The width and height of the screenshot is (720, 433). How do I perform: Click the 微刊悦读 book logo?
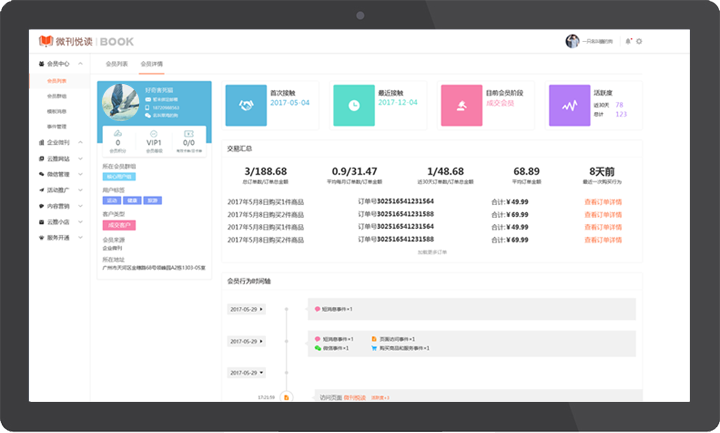point(45,41)
